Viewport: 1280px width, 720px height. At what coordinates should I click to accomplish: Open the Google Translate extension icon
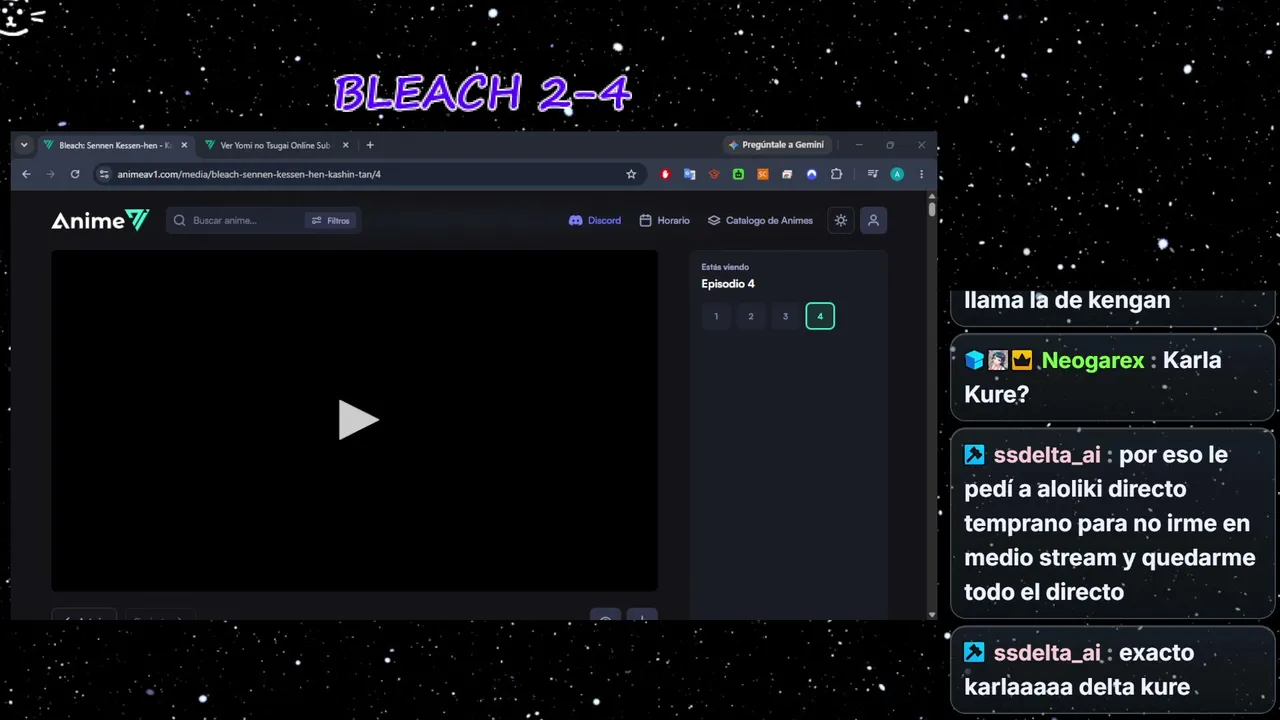tap(689, 174)
